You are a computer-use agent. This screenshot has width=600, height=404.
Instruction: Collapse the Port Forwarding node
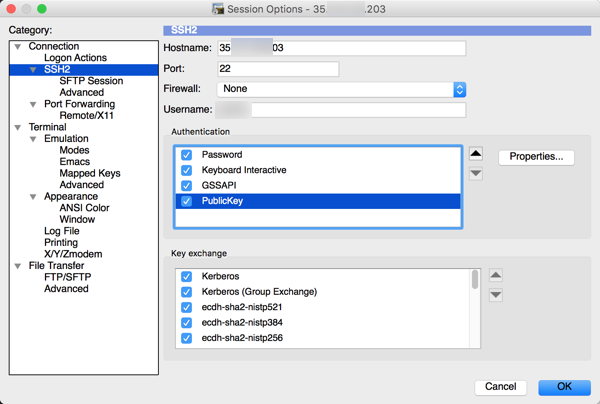[33, 104]
